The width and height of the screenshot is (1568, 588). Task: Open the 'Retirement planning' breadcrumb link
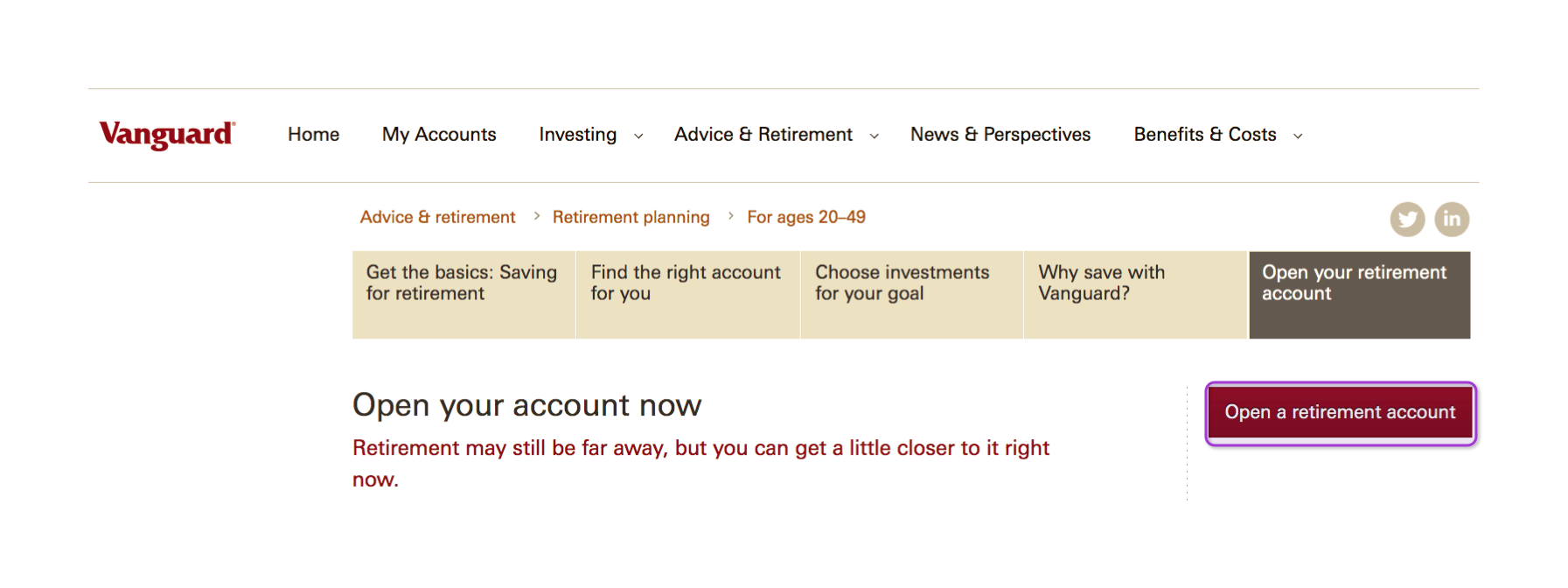[631, 216]
